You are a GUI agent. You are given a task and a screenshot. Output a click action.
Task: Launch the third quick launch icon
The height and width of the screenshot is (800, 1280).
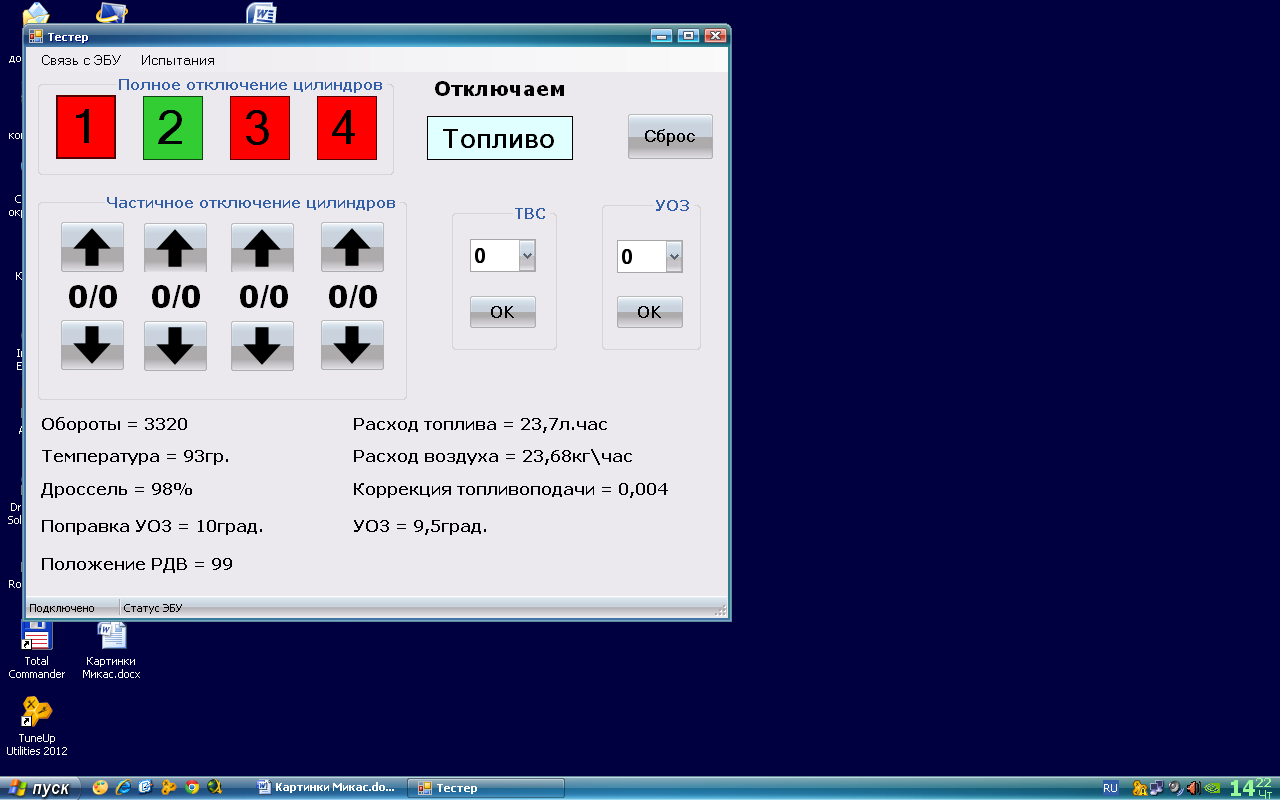tap(146, 788)
